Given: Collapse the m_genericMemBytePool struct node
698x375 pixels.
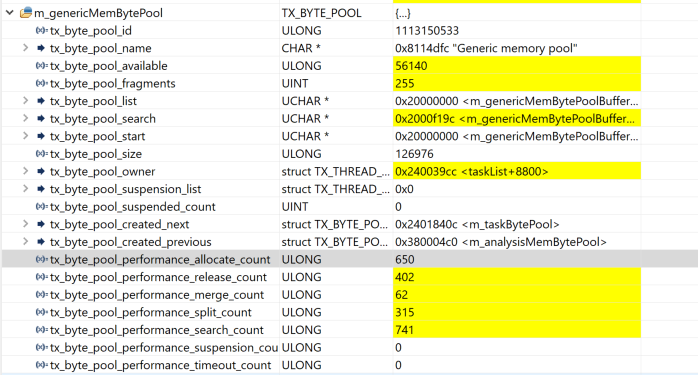Looking at the screenshot, I should click(10, 13).
